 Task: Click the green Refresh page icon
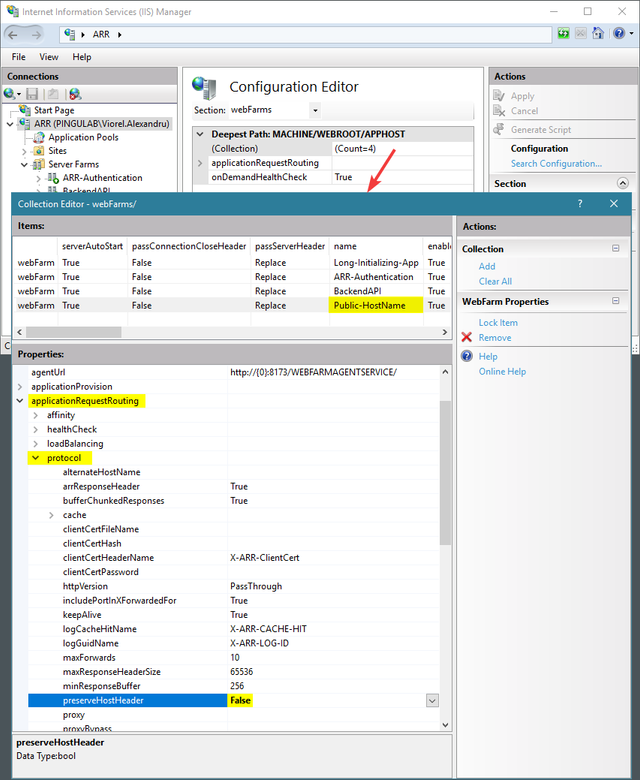point(563,33)
